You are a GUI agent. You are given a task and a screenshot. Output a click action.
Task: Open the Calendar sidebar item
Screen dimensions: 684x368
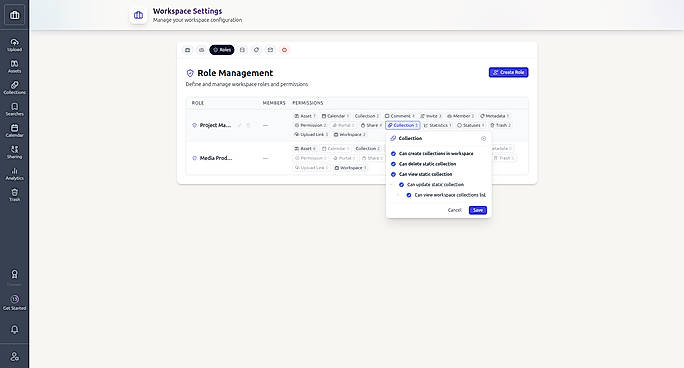(14, 130)
